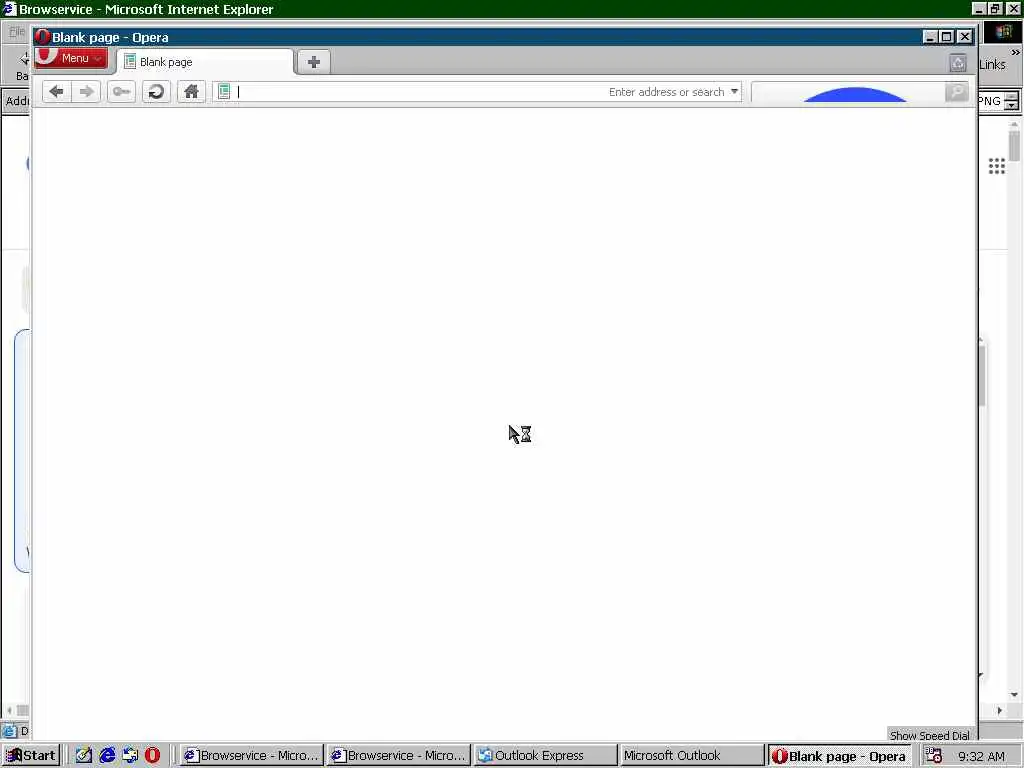The height and width of the screenshot is (768, 1024).
Task: Click the 9:32 AM clock
Action: pos(982,756)
